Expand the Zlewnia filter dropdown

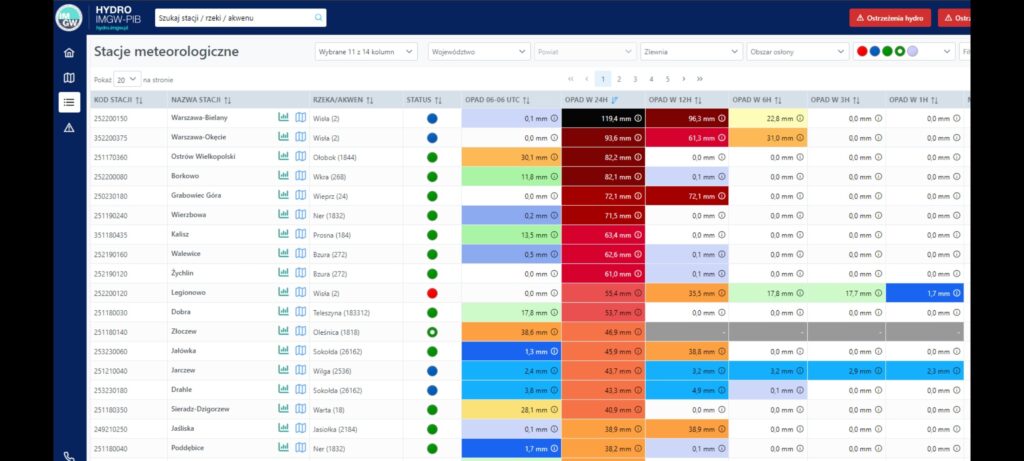(692, 52)
